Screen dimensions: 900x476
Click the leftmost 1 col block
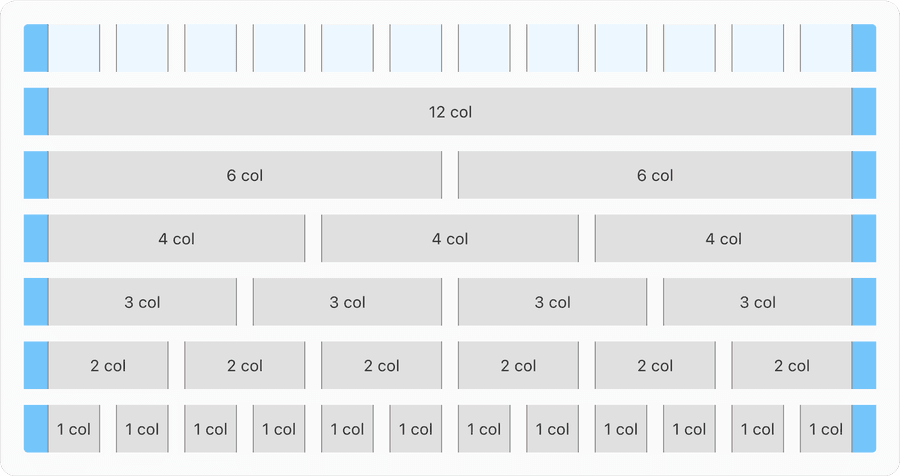pos(74,429)
